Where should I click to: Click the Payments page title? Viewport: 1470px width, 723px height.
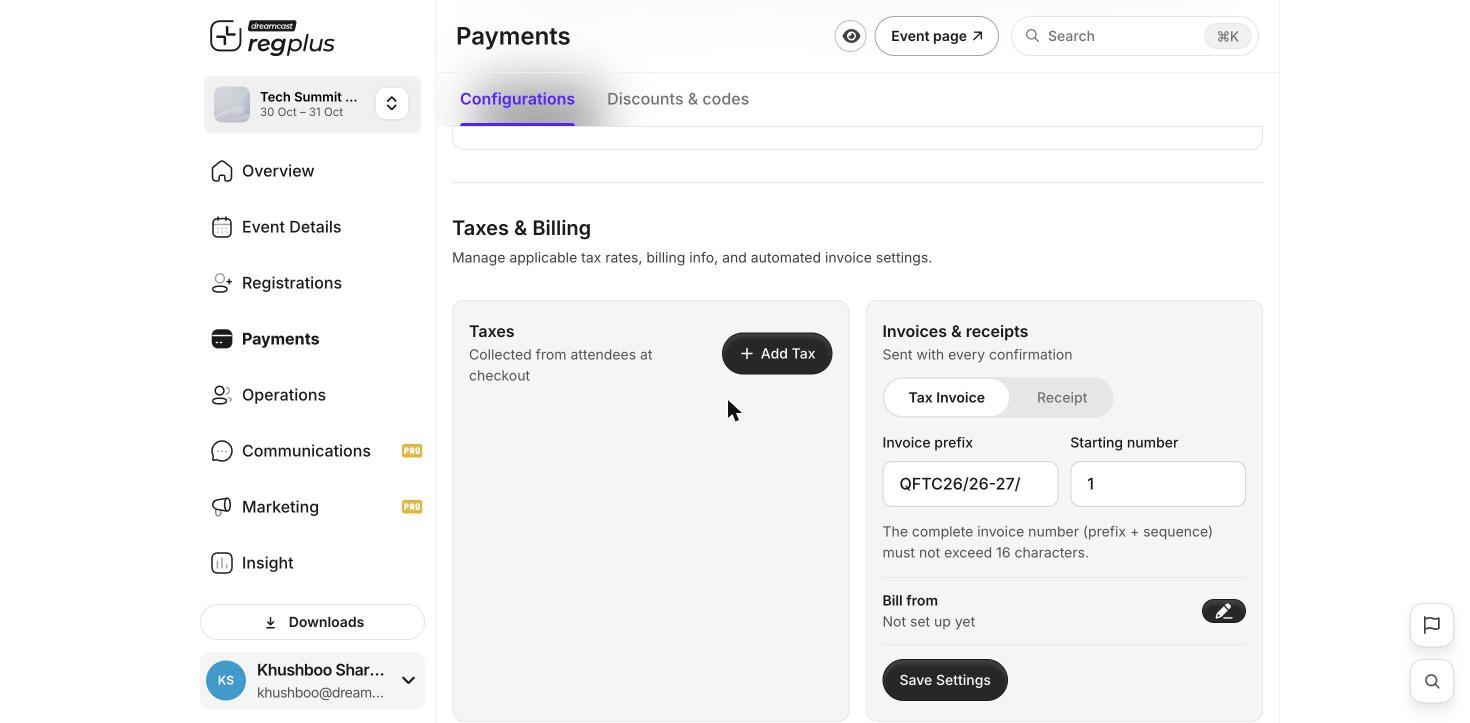[x=513, y=36]
